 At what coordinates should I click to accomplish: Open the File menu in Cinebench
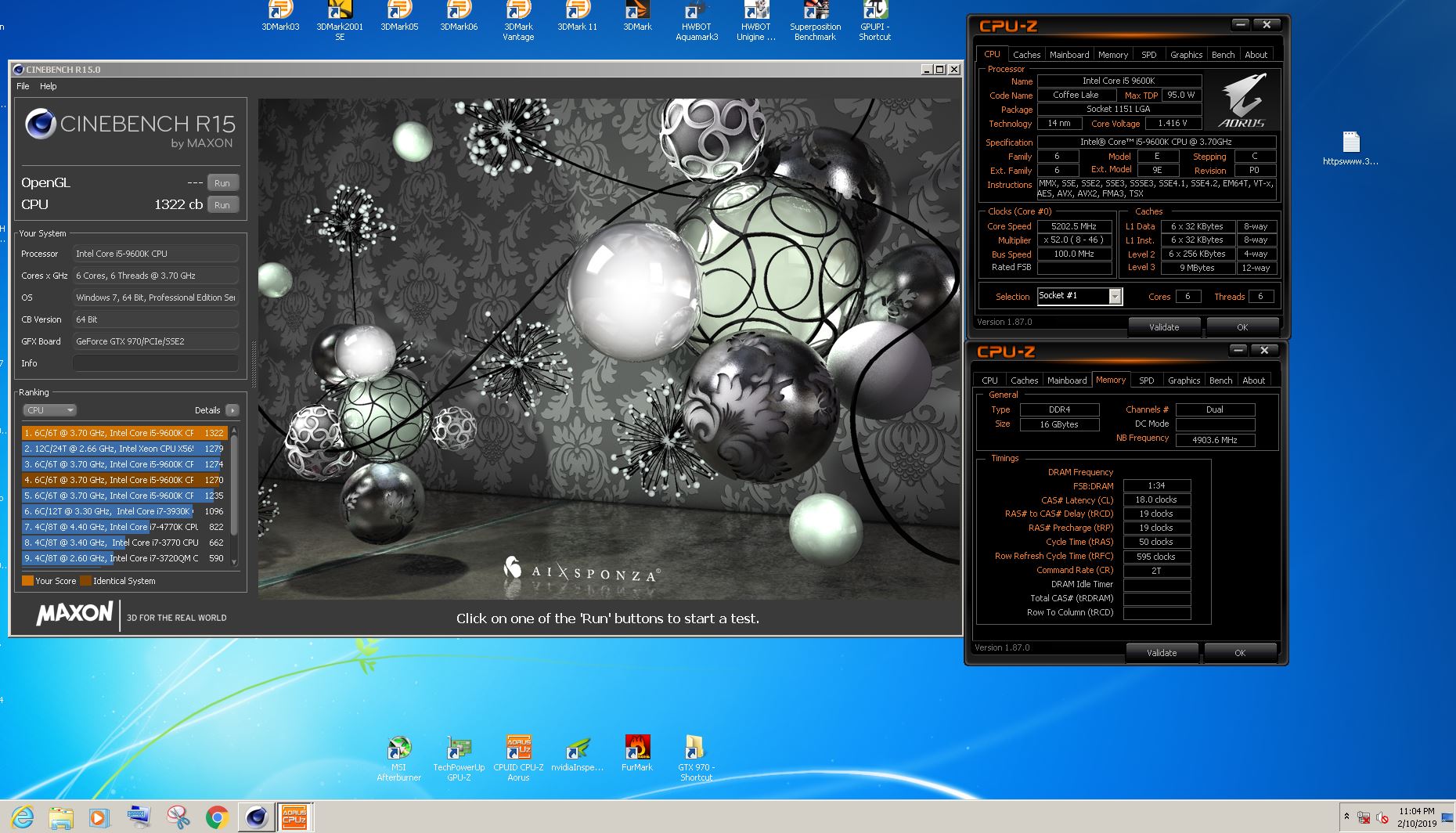(23, 86)
